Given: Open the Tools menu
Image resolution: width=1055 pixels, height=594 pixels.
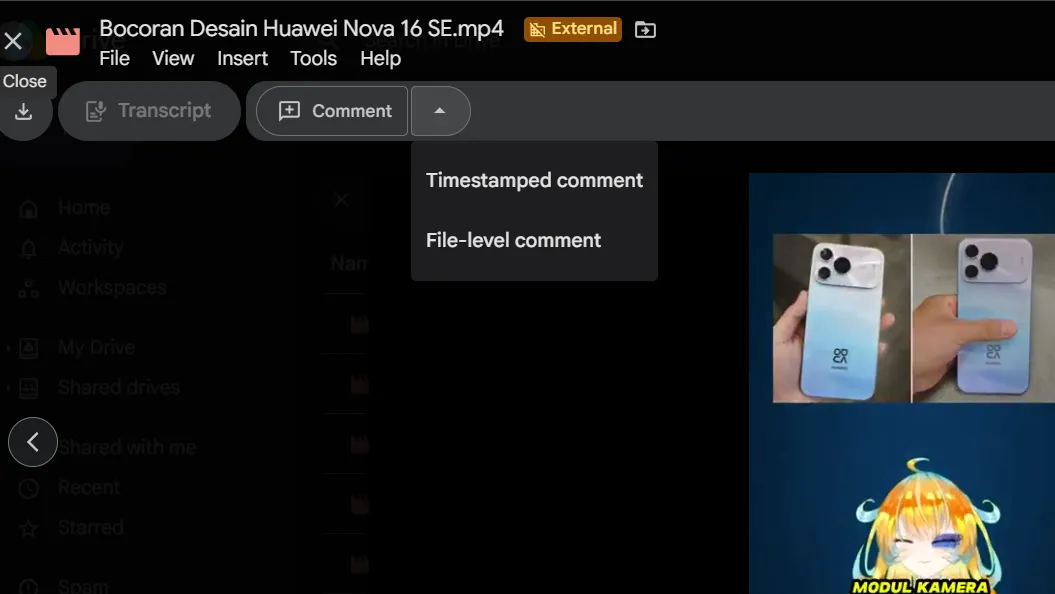Looking at the screenshot, I should 314,59.
